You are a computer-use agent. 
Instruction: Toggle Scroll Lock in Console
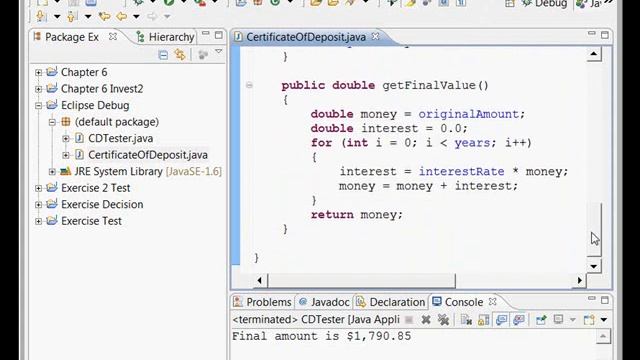click(483, 320)
